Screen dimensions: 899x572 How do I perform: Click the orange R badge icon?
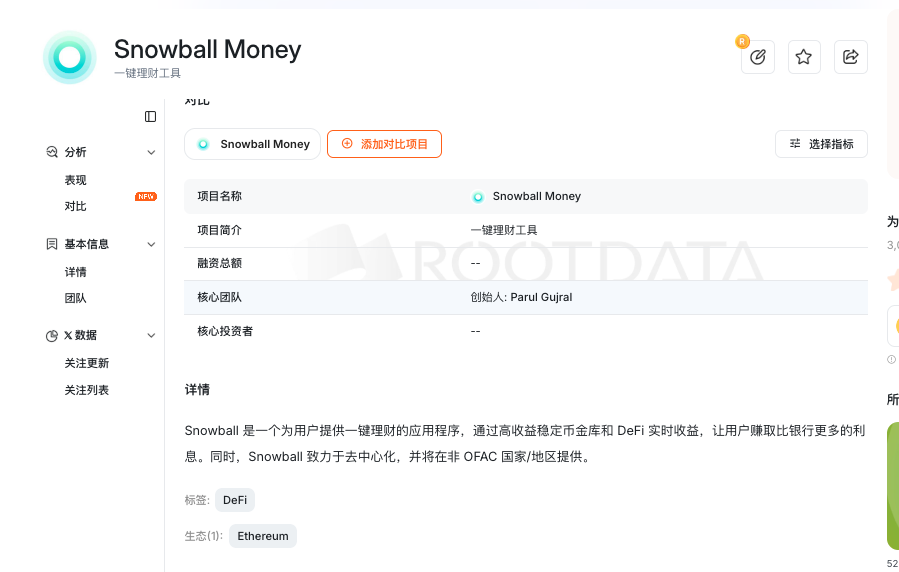coord(742,41)
